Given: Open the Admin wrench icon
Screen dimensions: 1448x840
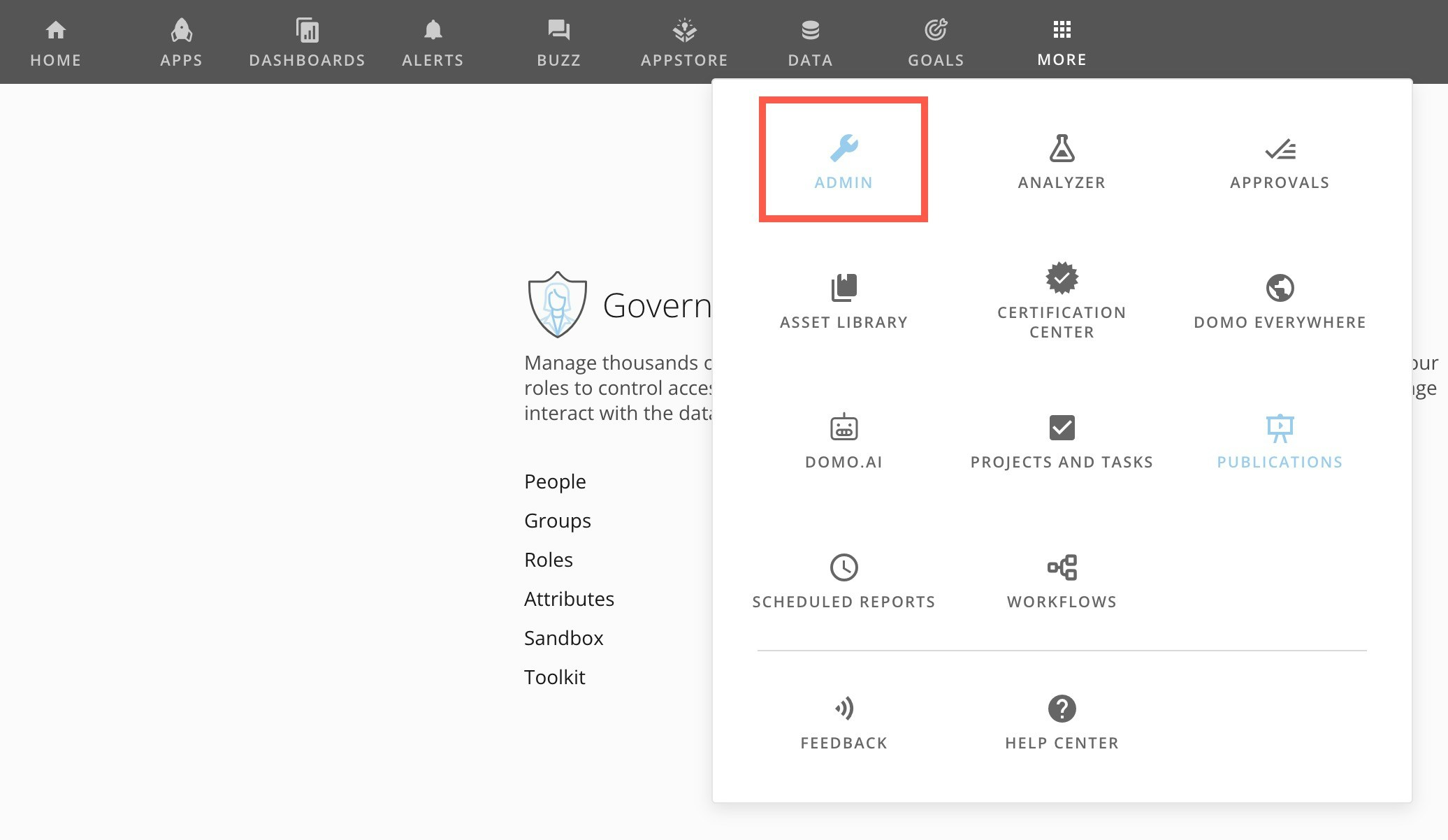Looking at the screenshot, I should point(844,148).
